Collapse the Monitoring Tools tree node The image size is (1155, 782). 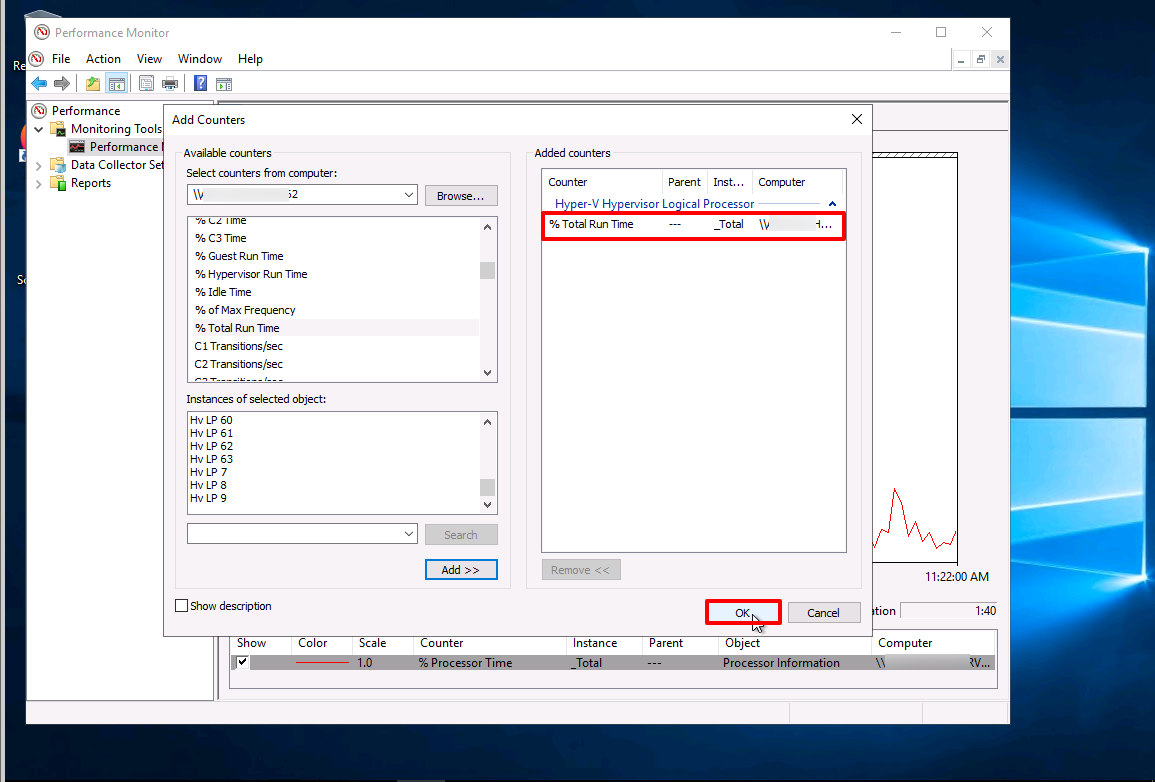coord(39,130)
